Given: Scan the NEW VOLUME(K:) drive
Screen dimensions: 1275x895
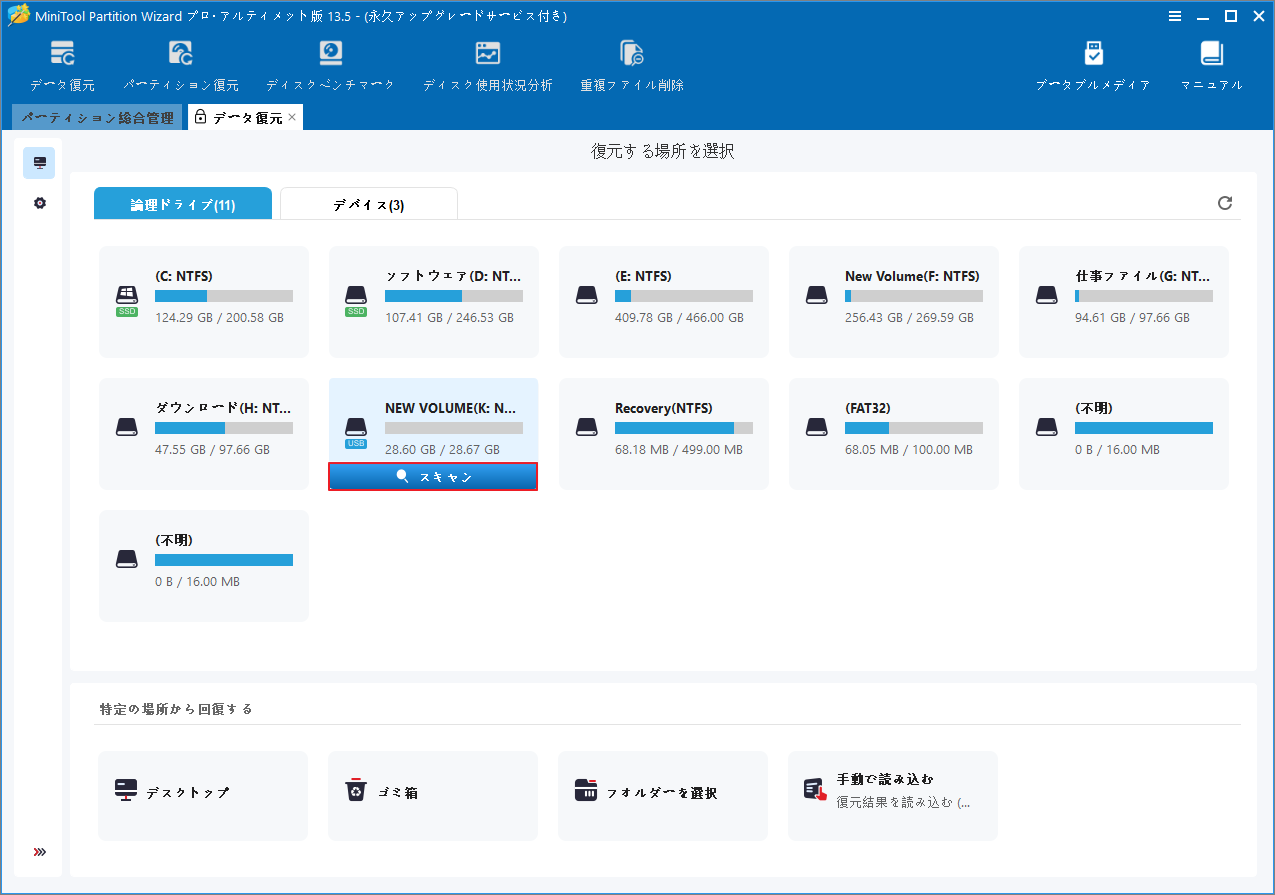Looking at the screenshot, I should point(432,477).
